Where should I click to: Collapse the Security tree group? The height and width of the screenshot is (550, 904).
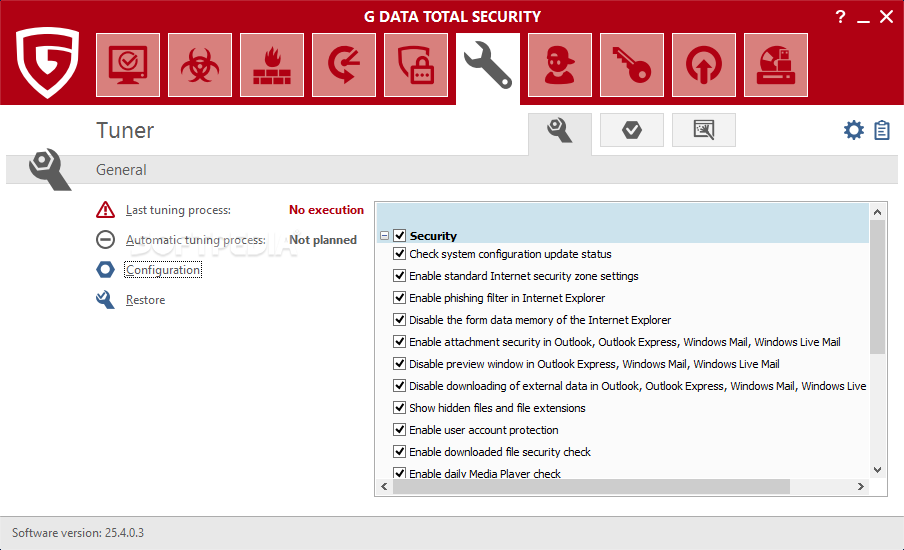pos(385,236)
